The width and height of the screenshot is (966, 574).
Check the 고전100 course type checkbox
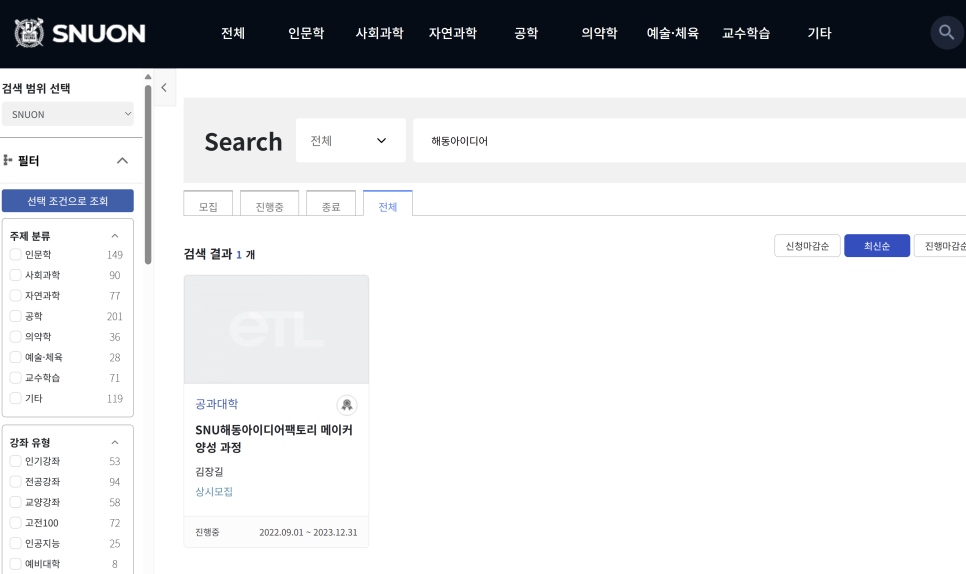(15, 523)
